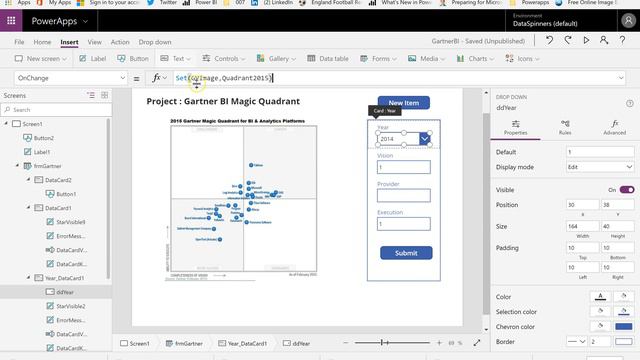Viewport: 640px width, 360px height.
Task: Open the Controls dropdown menu
Action: [224, 59]
